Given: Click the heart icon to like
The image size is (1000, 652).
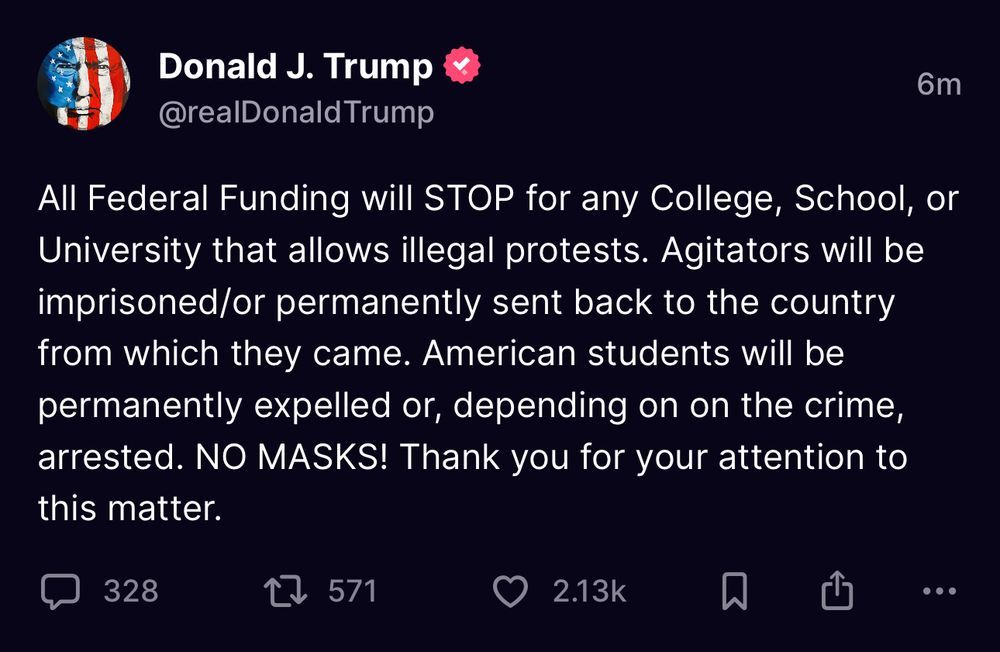Looking at the screenshot, I should pos(511,591).
